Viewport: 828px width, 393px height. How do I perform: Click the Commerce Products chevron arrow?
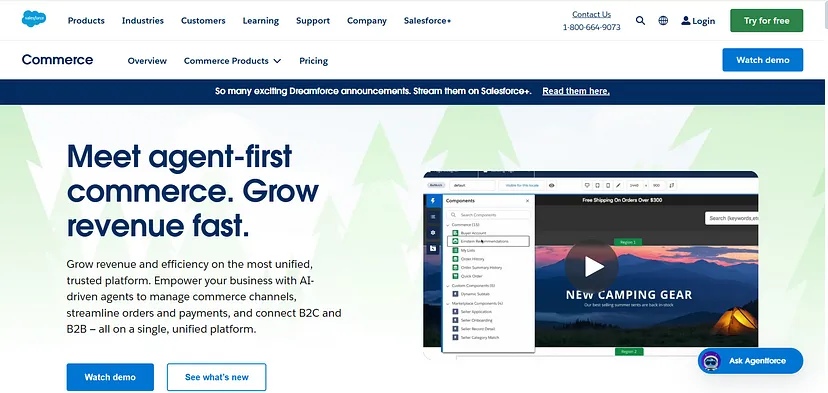click(277, 61)
